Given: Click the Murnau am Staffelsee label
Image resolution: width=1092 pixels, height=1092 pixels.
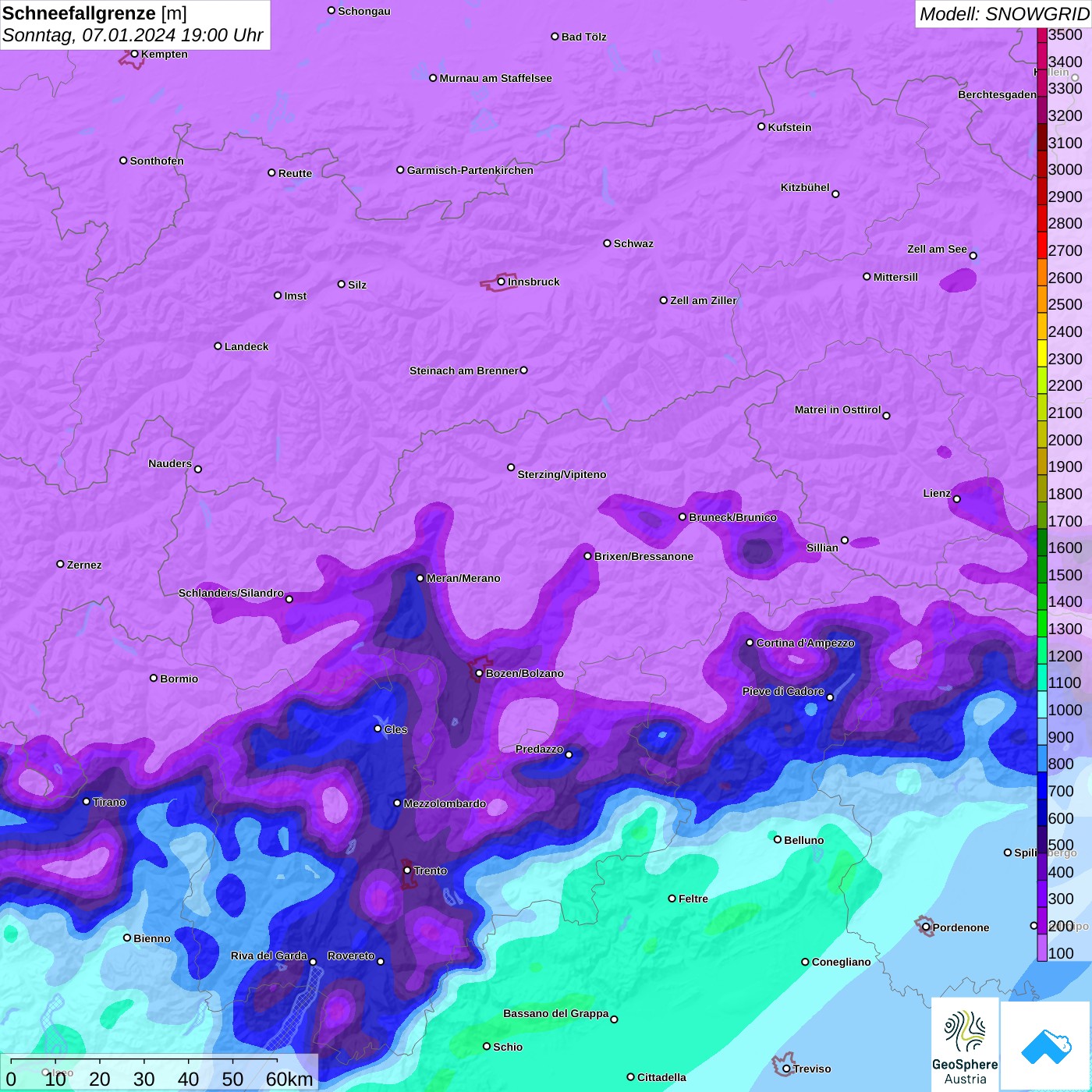Looking at the screenshot, I should coord(495,78).
